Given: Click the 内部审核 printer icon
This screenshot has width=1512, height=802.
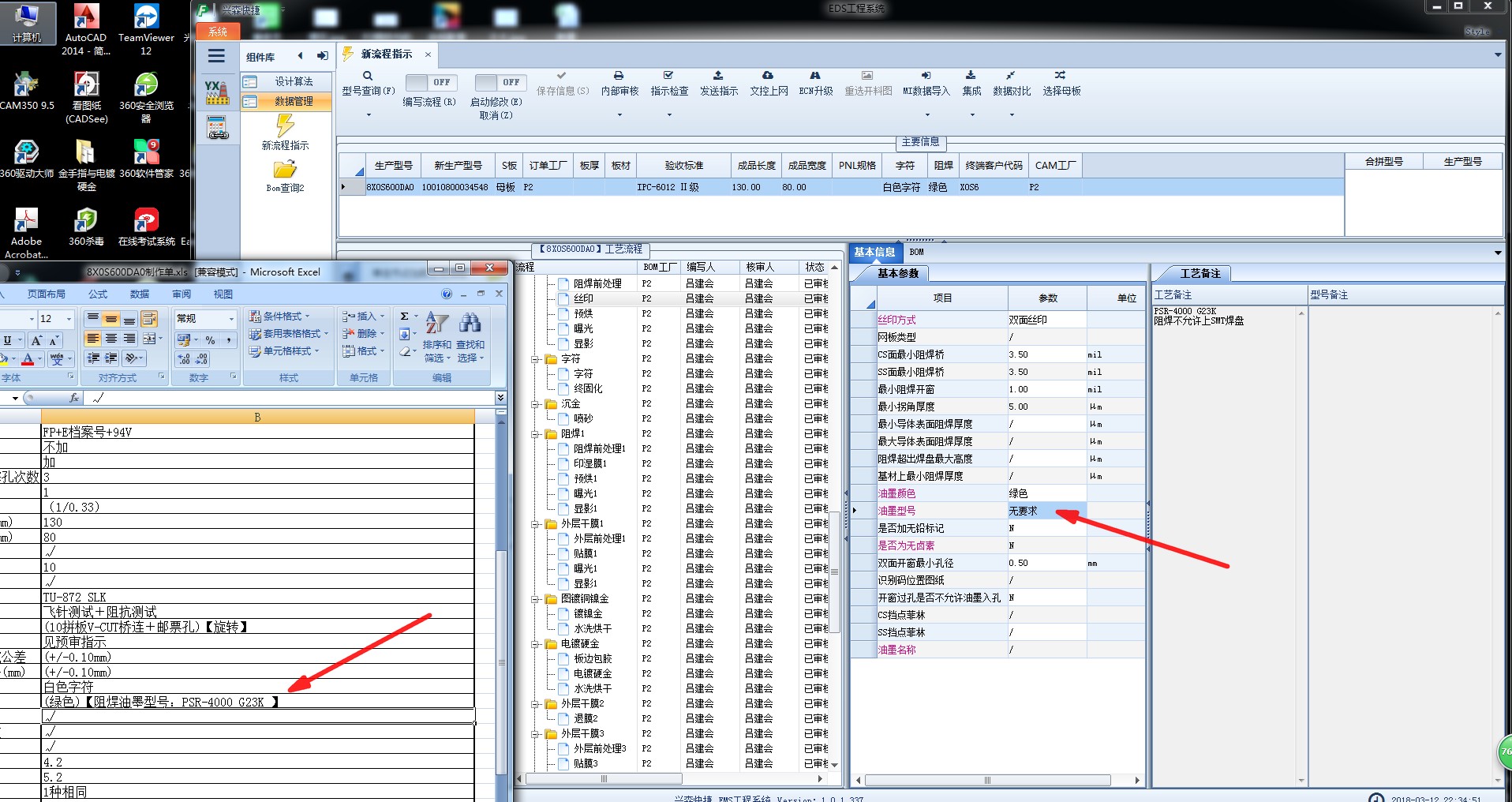Looking at the screenshot, I should 619,76.
